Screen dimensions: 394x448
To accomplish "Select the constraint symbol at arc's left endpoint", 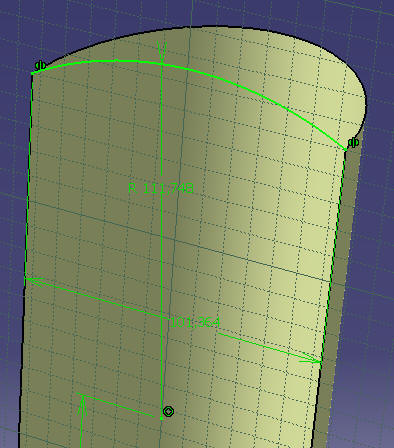I will click(x=40, y=65).
